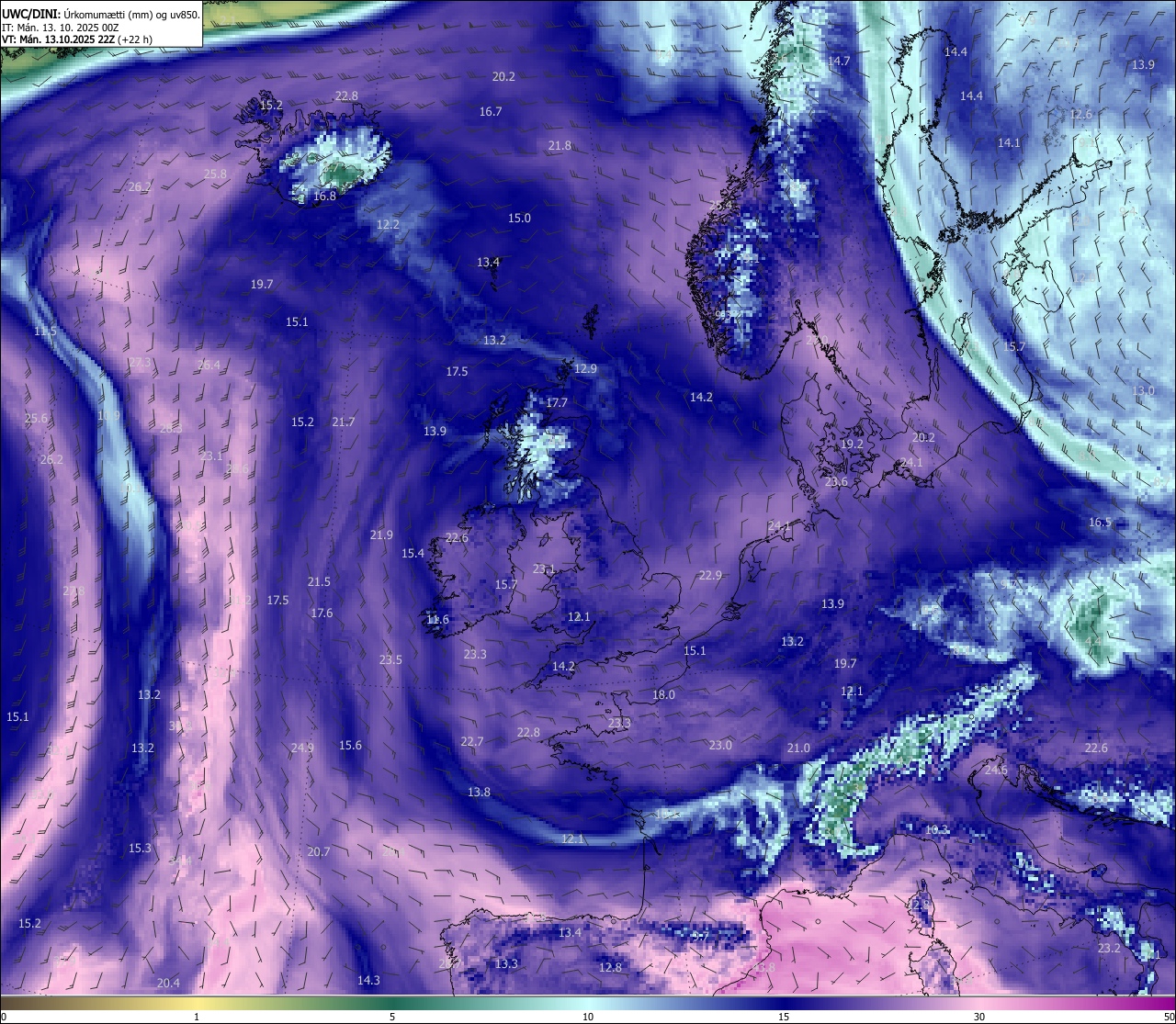The height and width of the screenshot is (1024, 1176).
Task: Click the 21.0 value on the map
Action: click(x=798, y=748)
